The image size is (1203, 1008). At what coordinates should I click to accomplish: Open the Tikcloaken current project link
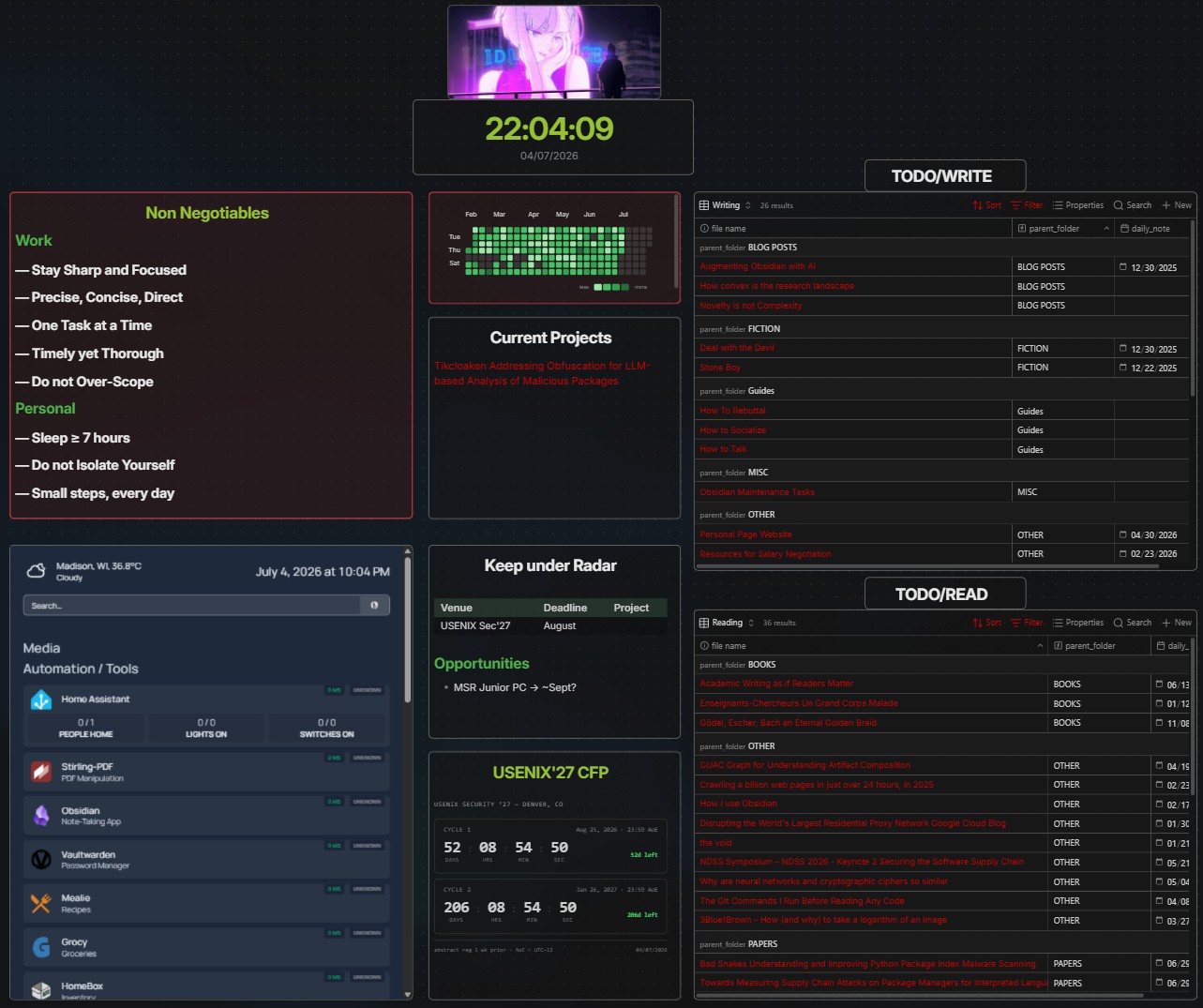click(542, 373)
